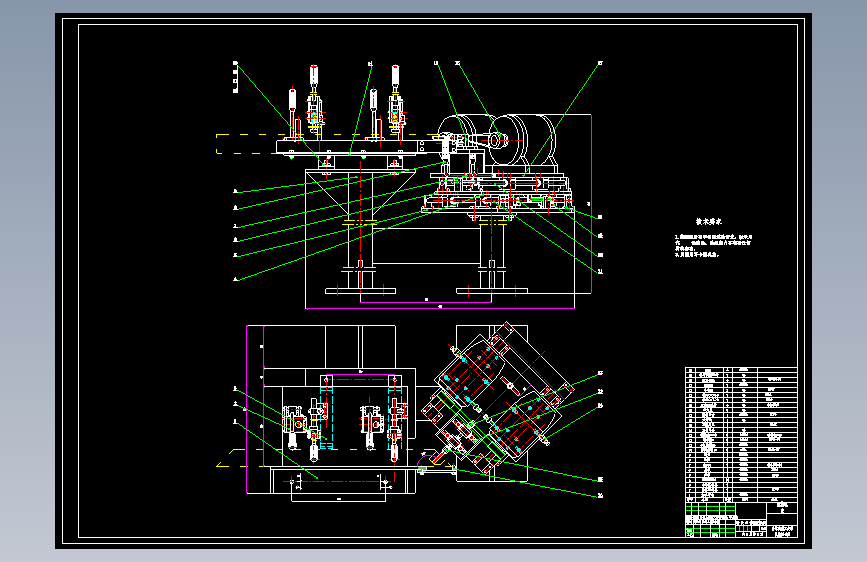Screen dimensions: 867x562
Task: Select the technical requirements paragraph under the heading
Action: click(713, 246)
